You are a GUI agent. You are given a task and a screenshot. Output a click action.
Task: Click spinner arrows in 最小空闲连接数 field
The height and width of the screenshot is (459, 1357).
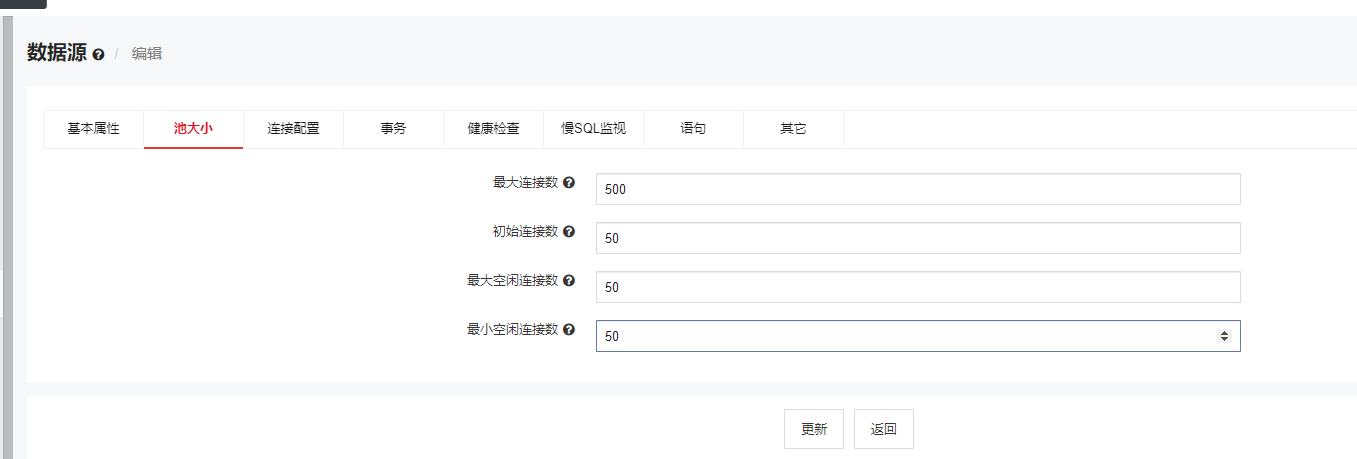(1223, 336)
